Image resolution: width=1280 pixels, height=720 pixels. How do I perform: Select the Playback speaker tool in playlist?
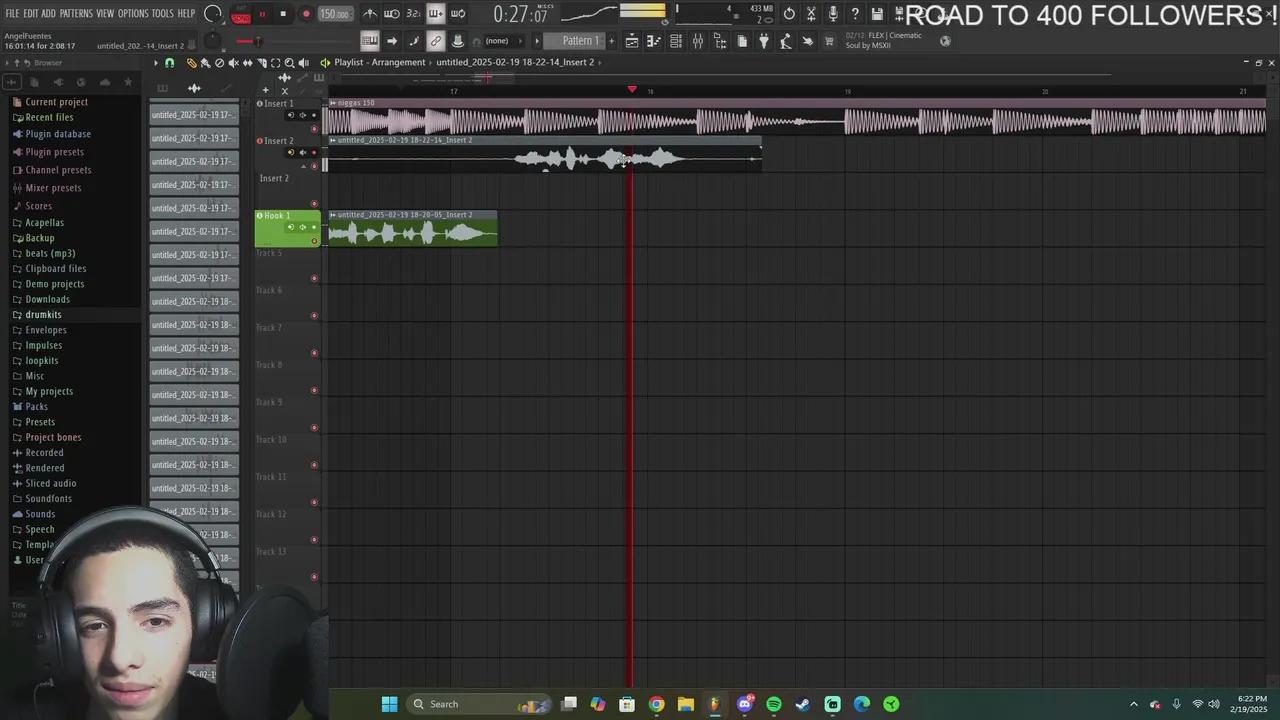point(304,63)
